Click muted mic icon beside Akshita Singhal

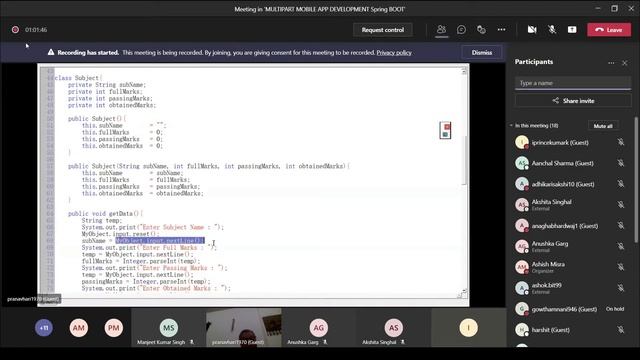click(620, 204)
